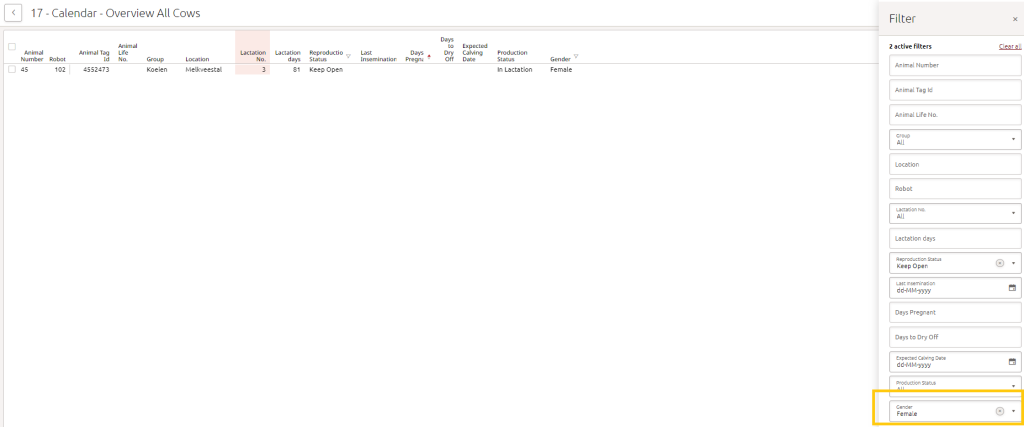
Task: Sort by Last Insemination column header
Action: pyautogui.click(x=379, y=55)
